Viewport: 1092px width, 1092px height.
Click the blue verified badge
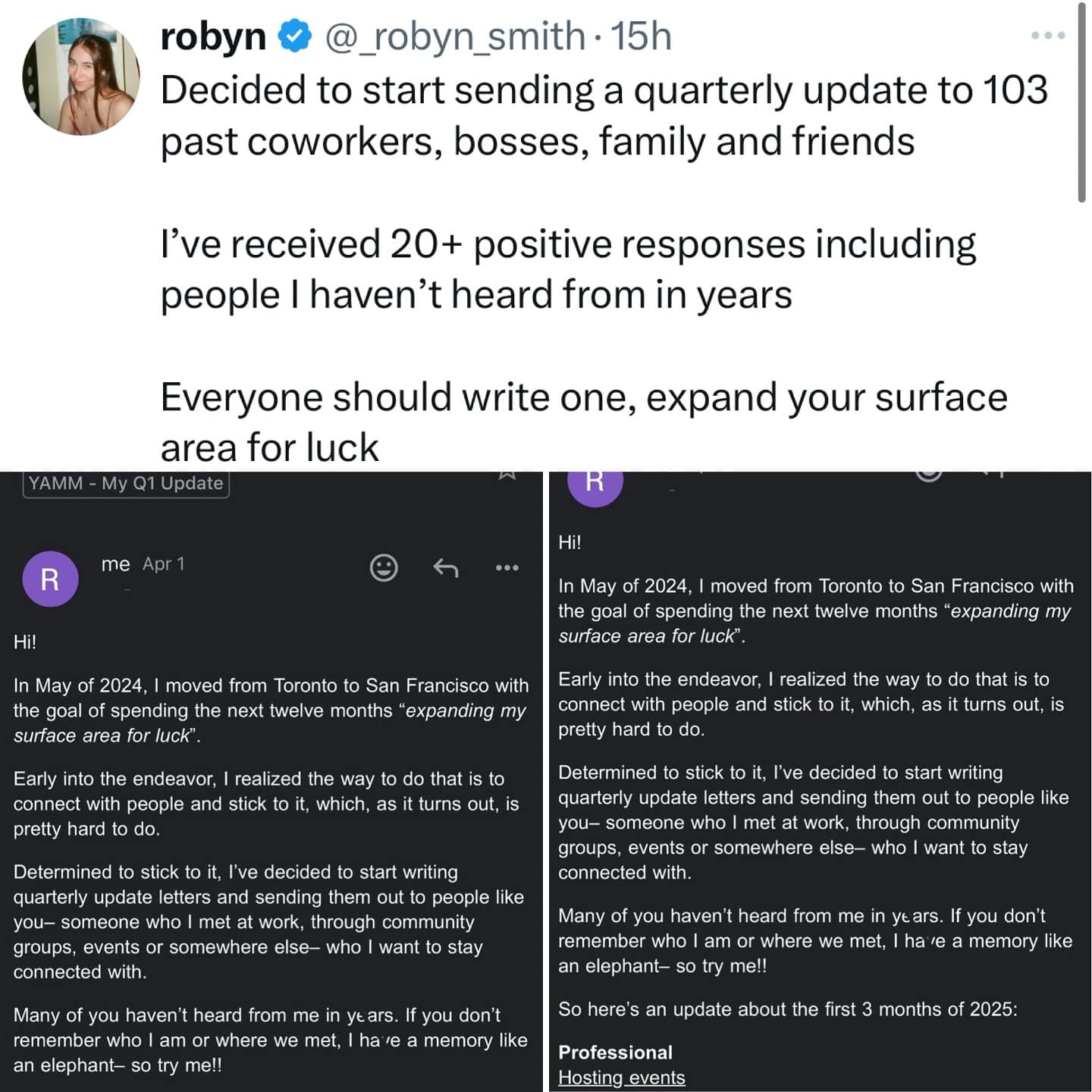pyautogui.click(x=295, y=36)
